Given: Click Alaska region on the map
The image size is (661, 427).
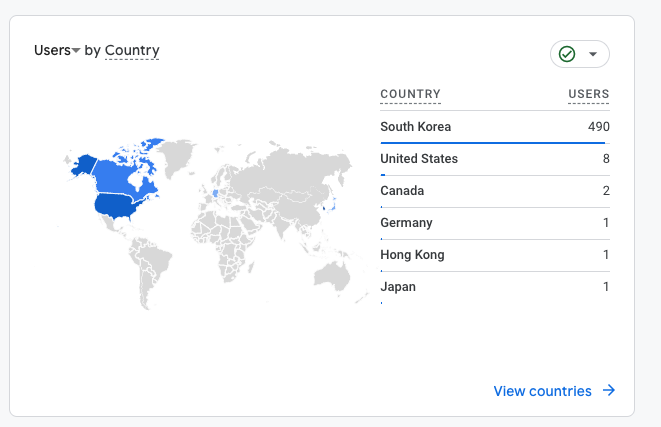Looking at the screenshot, I should click(x=83, y=165).
